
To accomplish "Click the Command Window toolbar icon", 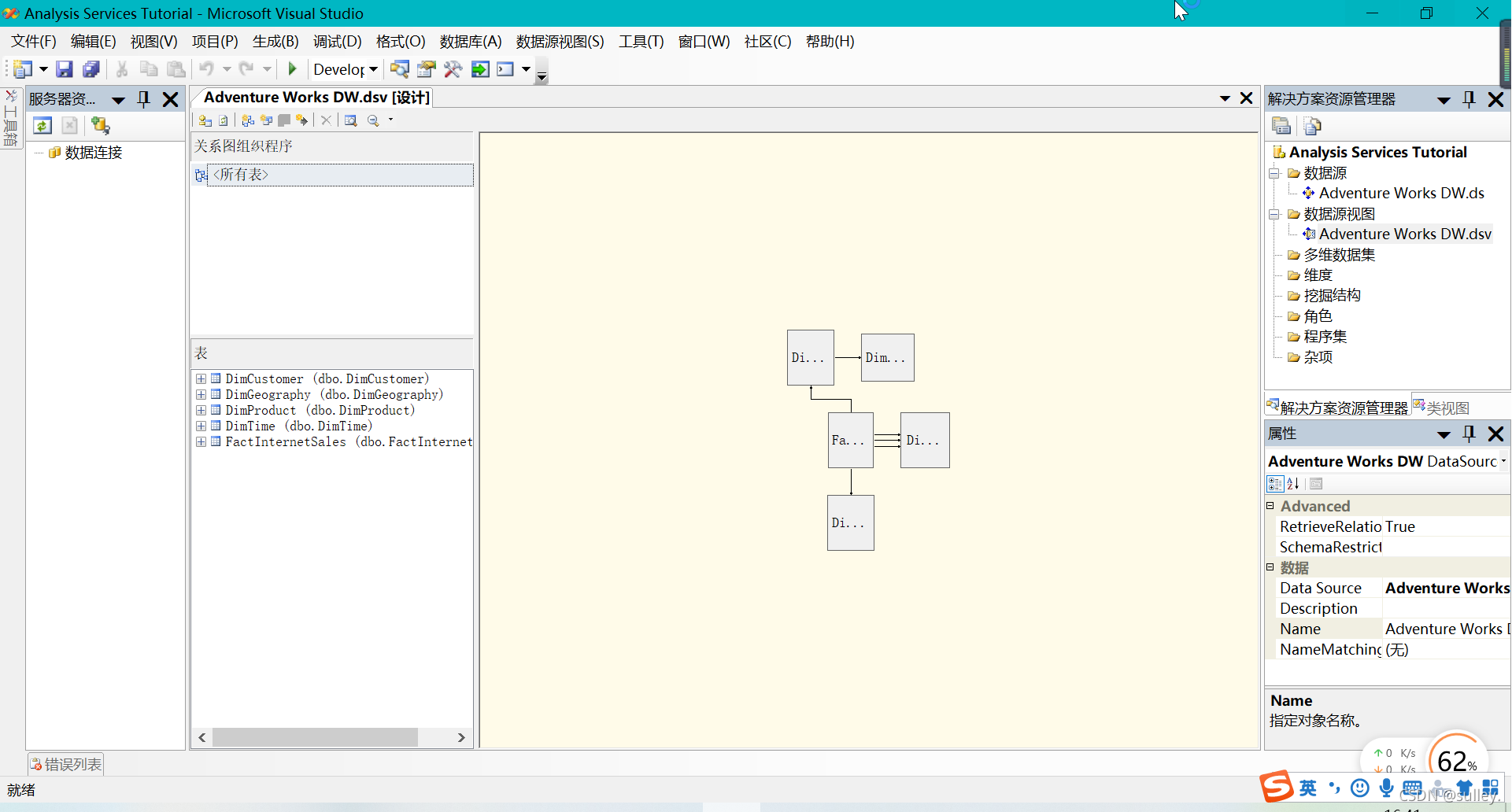I will pyautogui.click(x=505, y=69).
